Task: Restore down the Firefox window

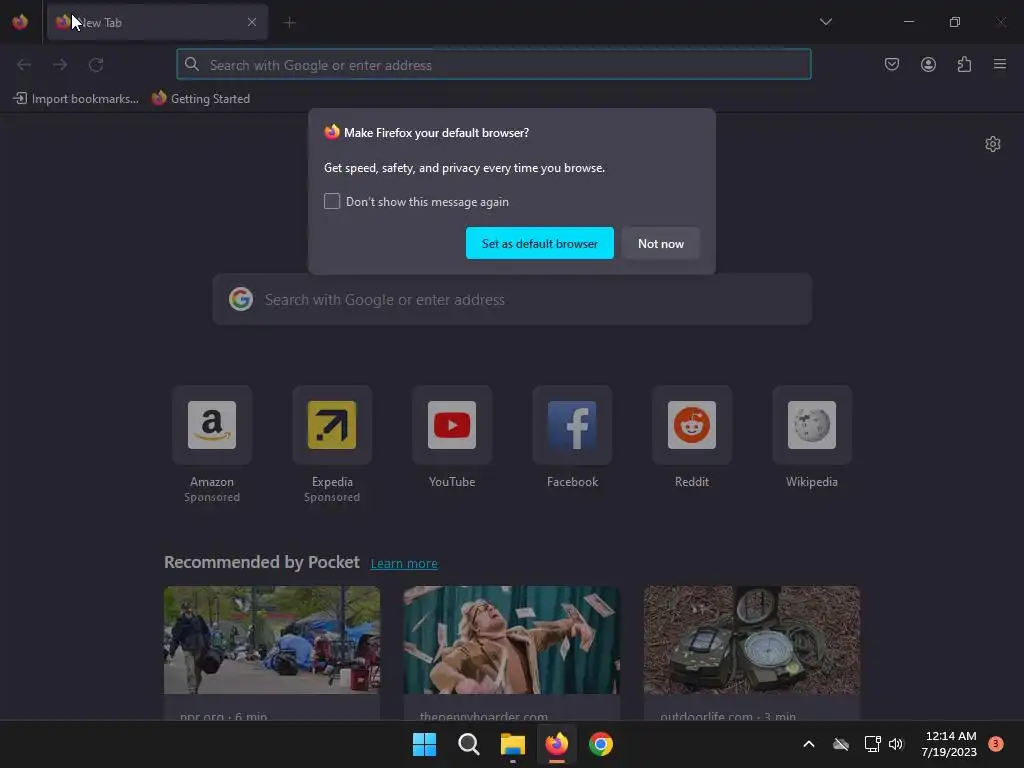Action: (954, 22)
